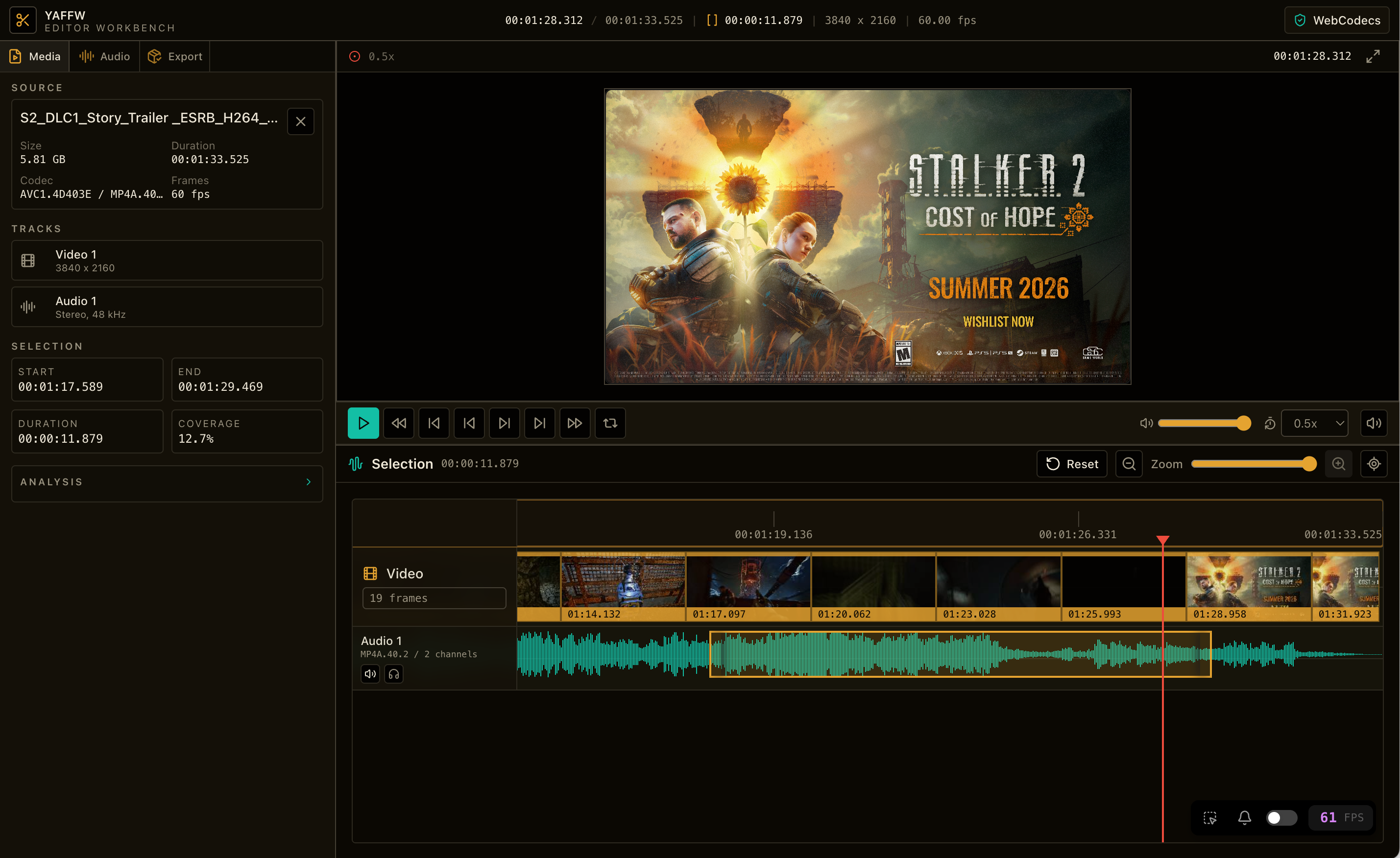Edit the selection START time field
This screenshot has width=1400, height=858.
click(87, 380)
